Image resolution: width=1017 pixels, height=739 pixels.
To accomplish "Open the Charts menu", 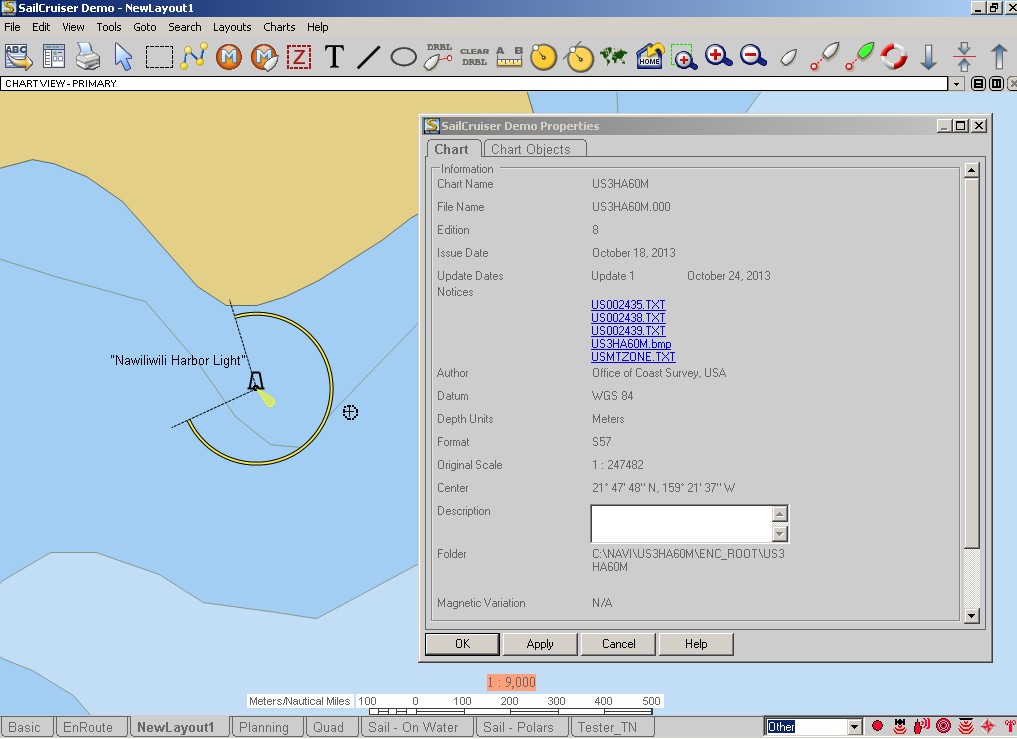I will (x=280, y=27).
